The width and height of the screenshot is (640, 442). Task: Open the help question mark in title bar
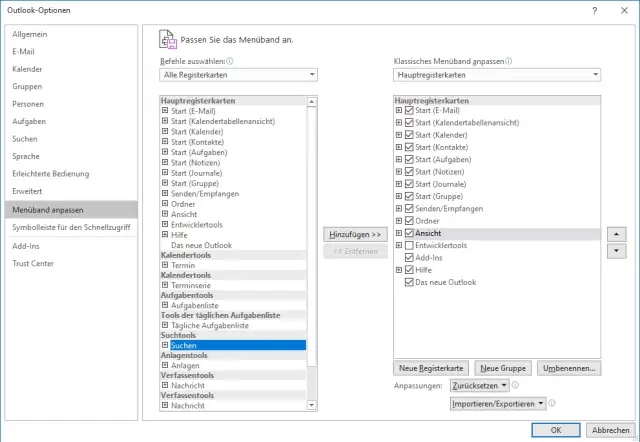click(595, 11)
